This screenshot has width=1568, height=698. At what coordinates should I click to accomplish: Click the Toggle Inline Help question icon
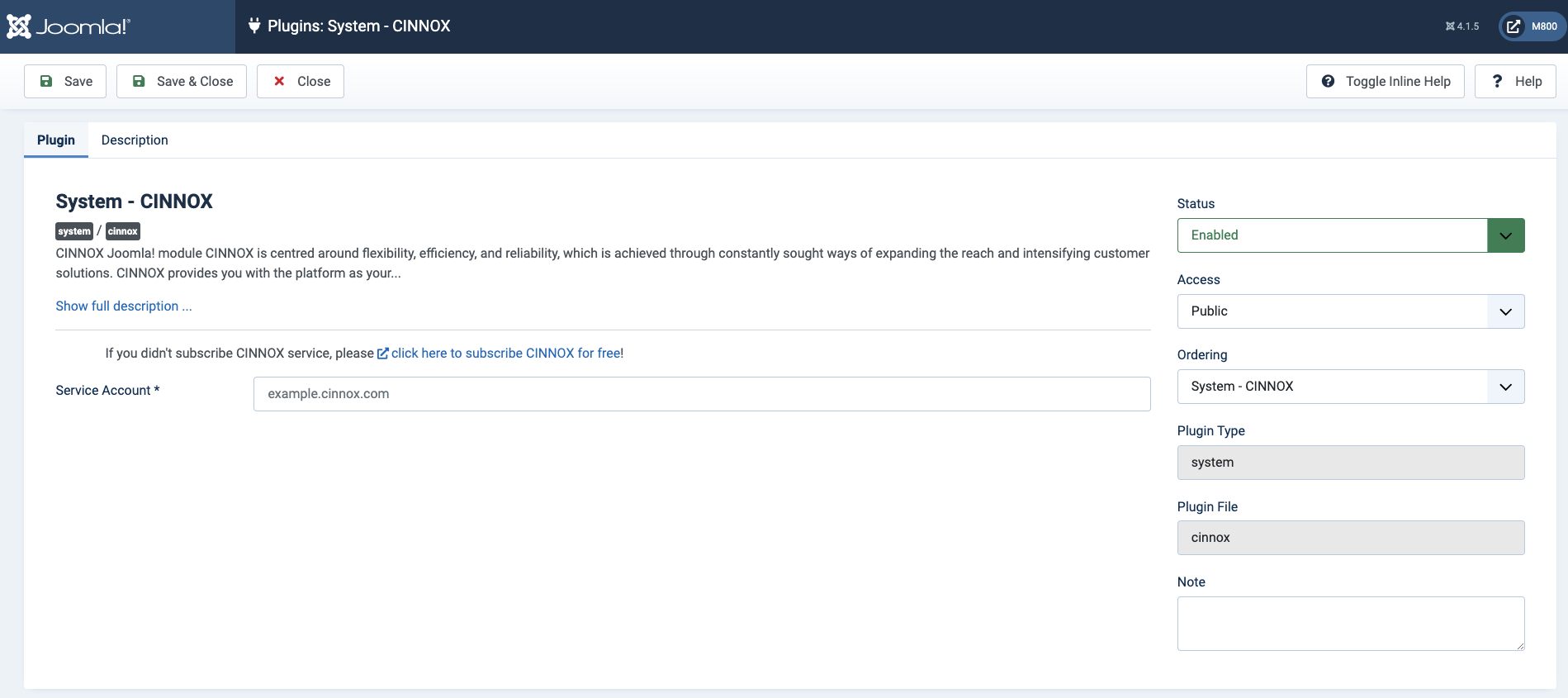1328,81
